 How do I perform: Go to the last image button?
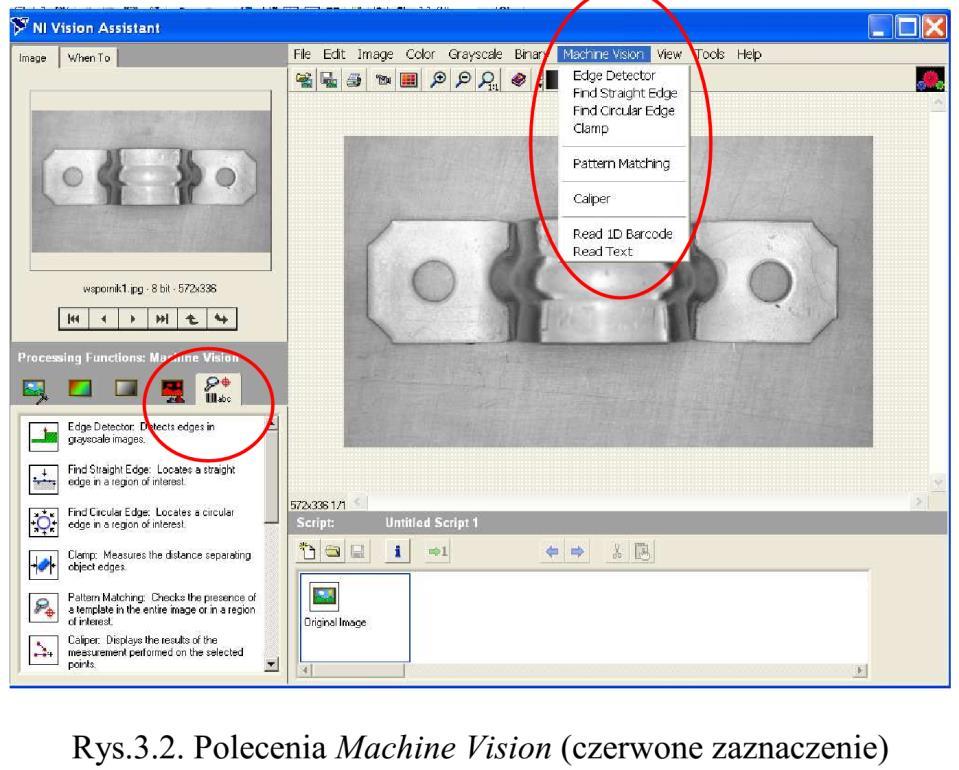pyautogui.click(x=162, y=319)
